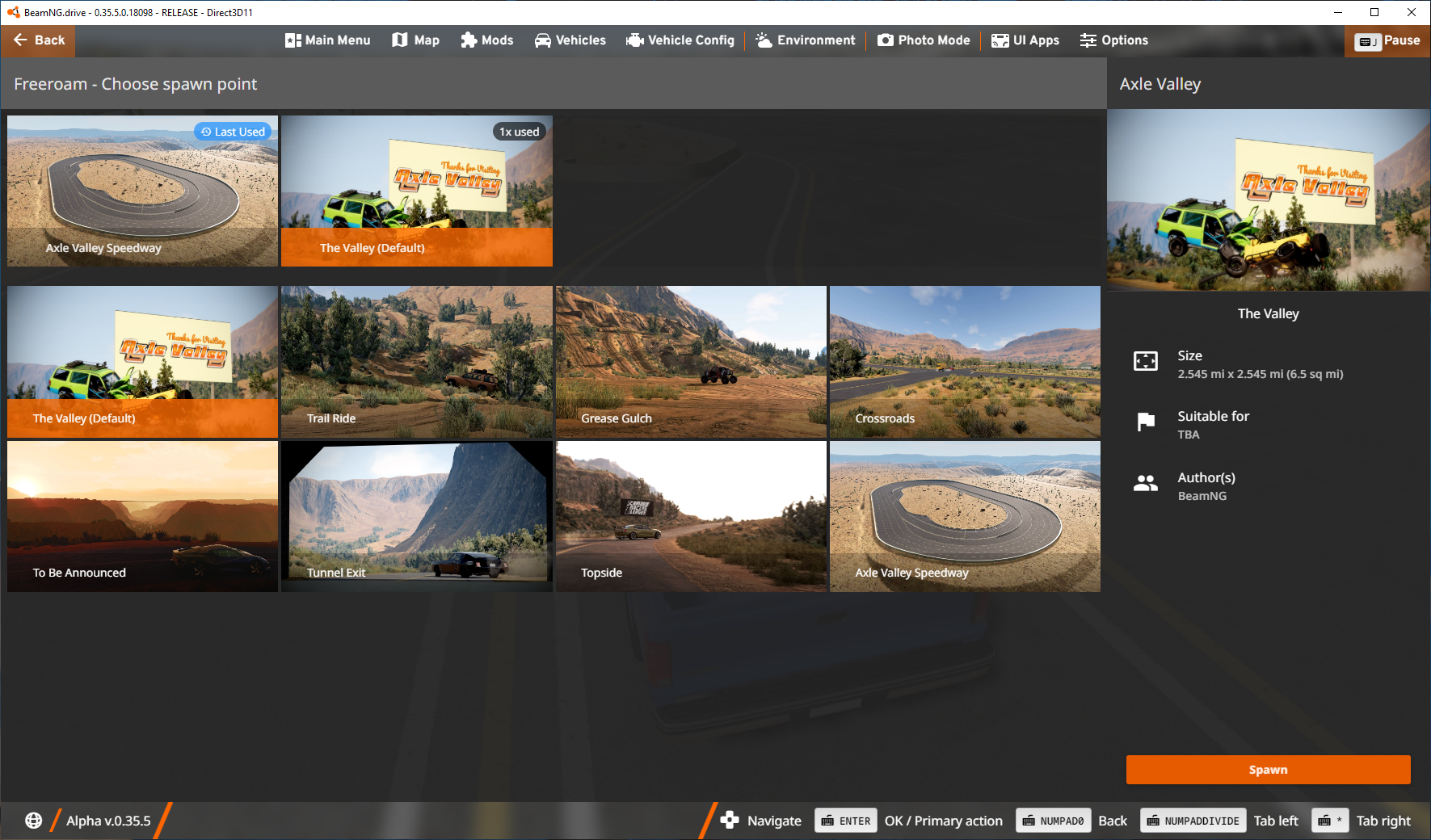Click the globe language icon
This screenshot has width=1431, height=840.
pos(33,821)
